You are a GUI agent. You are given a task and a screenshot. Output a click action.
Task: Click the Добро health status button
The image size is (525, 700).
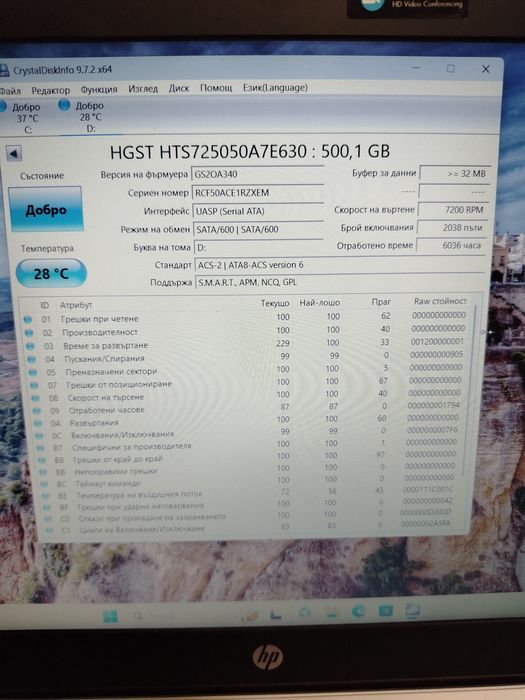[46, 209]
